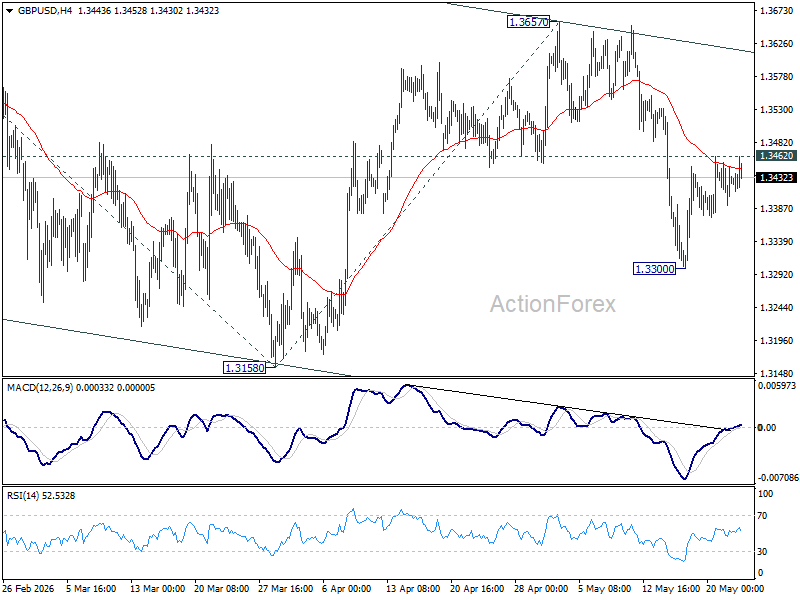Select the 1.31580 low price label
The image size is (800, 600).
245,368
